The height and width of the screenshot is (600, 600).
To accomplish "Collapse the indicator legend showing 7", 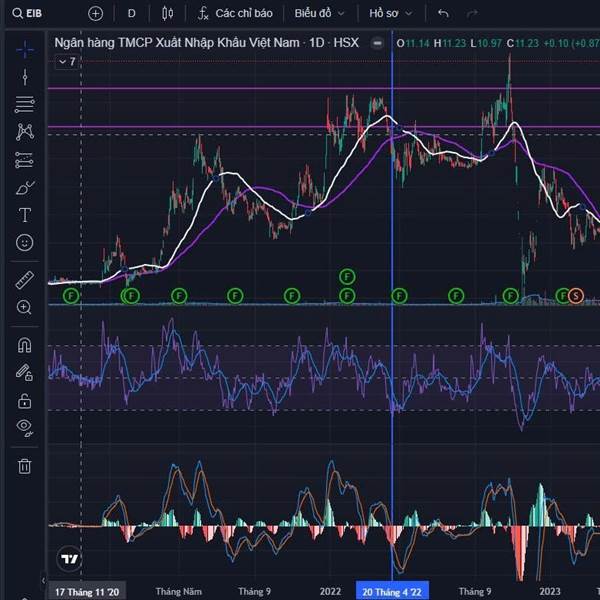I will click(x=67, y=62).
